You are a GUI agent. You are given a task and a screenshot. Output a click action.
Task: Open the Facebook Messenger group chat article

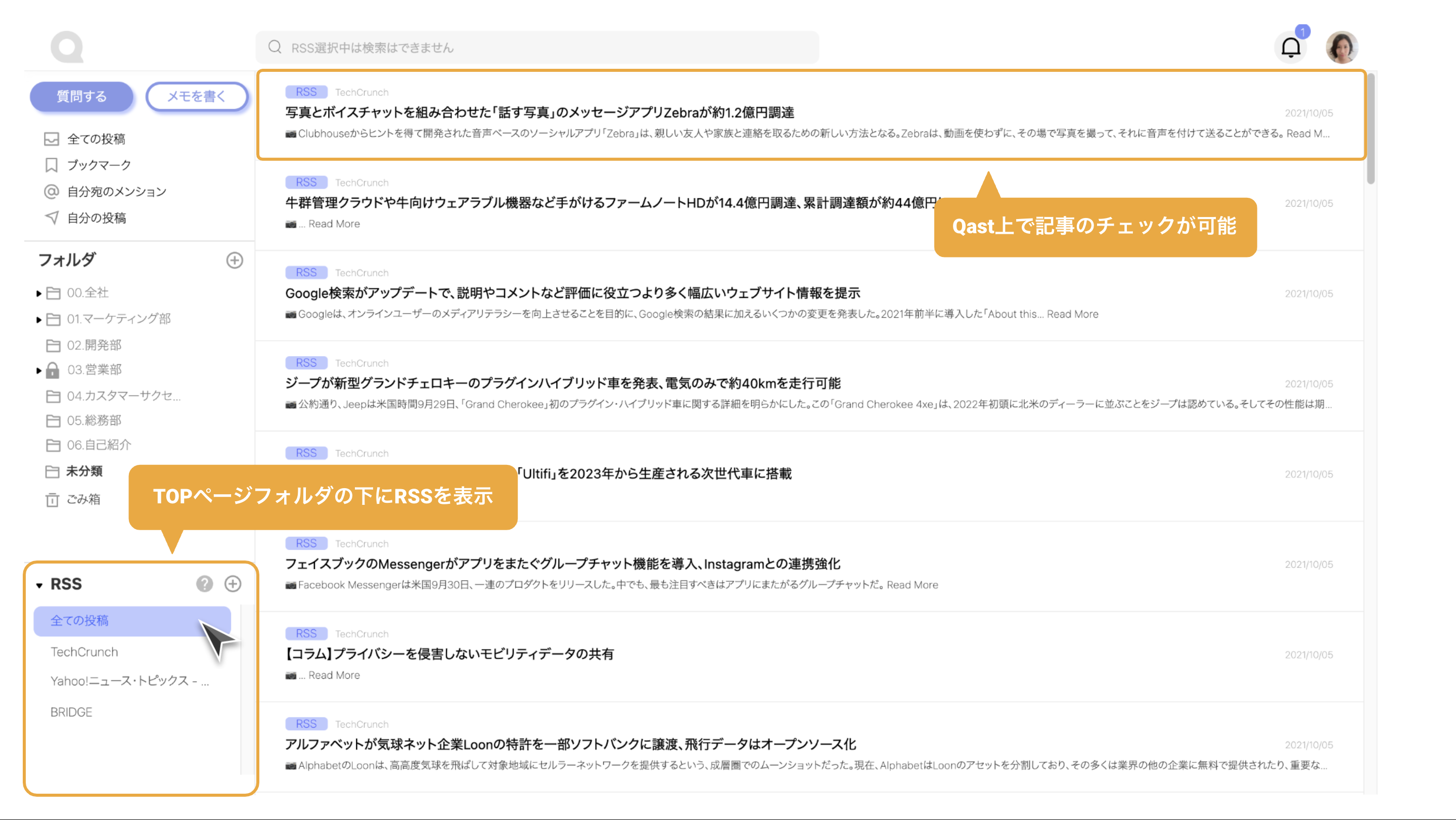coord(562,564)
